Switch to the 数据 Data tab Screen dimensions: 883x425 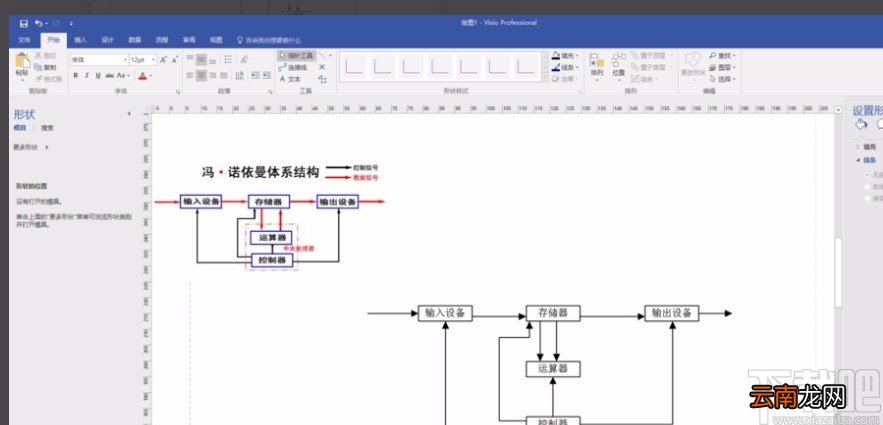(135, 40)
